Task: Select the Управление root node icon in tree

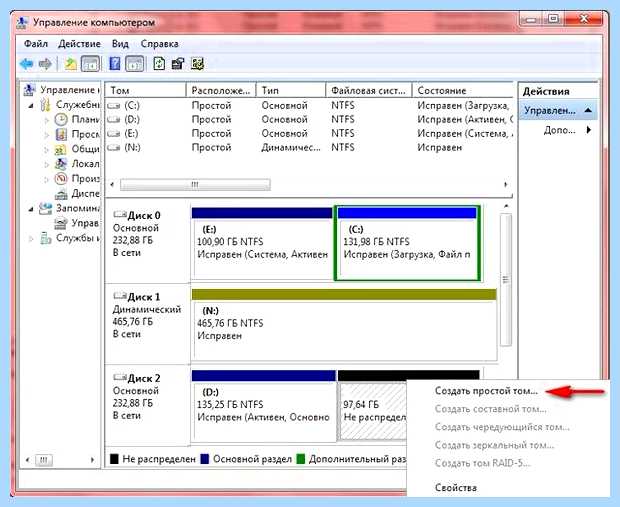Action: point(29,90)
